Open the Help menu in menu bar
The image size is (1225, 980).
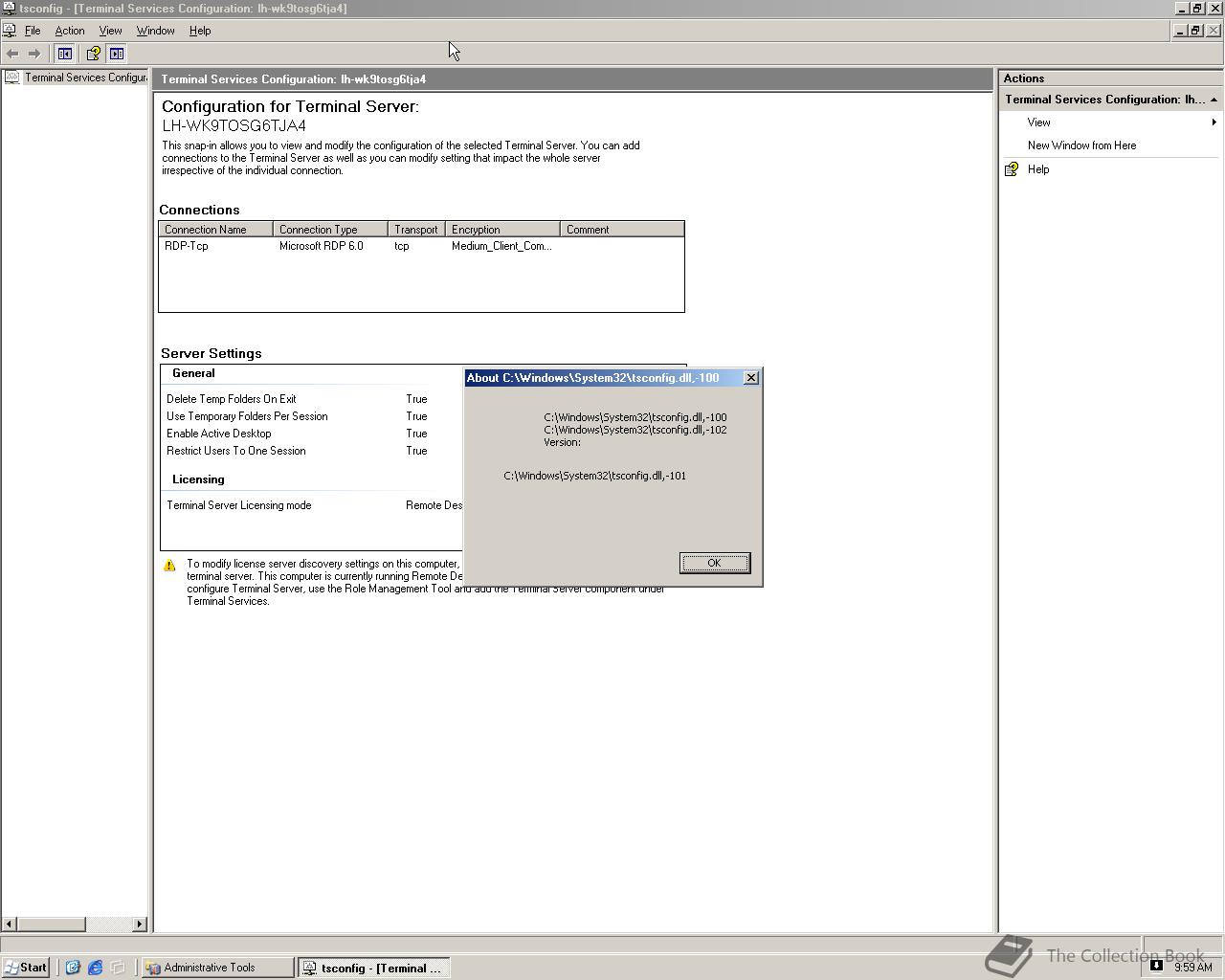[200, 31]
